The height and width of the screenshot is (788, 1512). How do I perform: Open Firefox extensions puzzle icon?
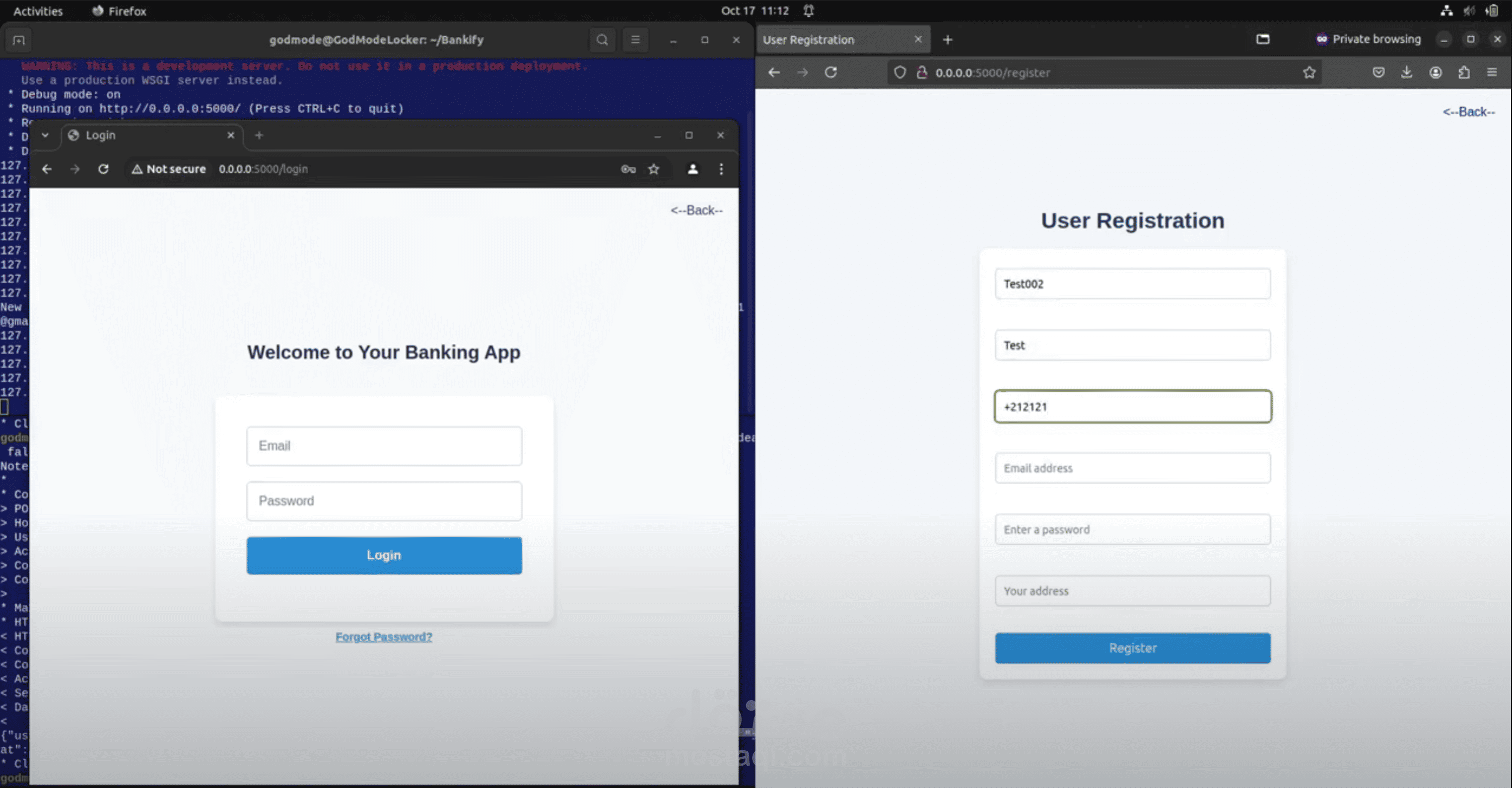point(1464,72)
